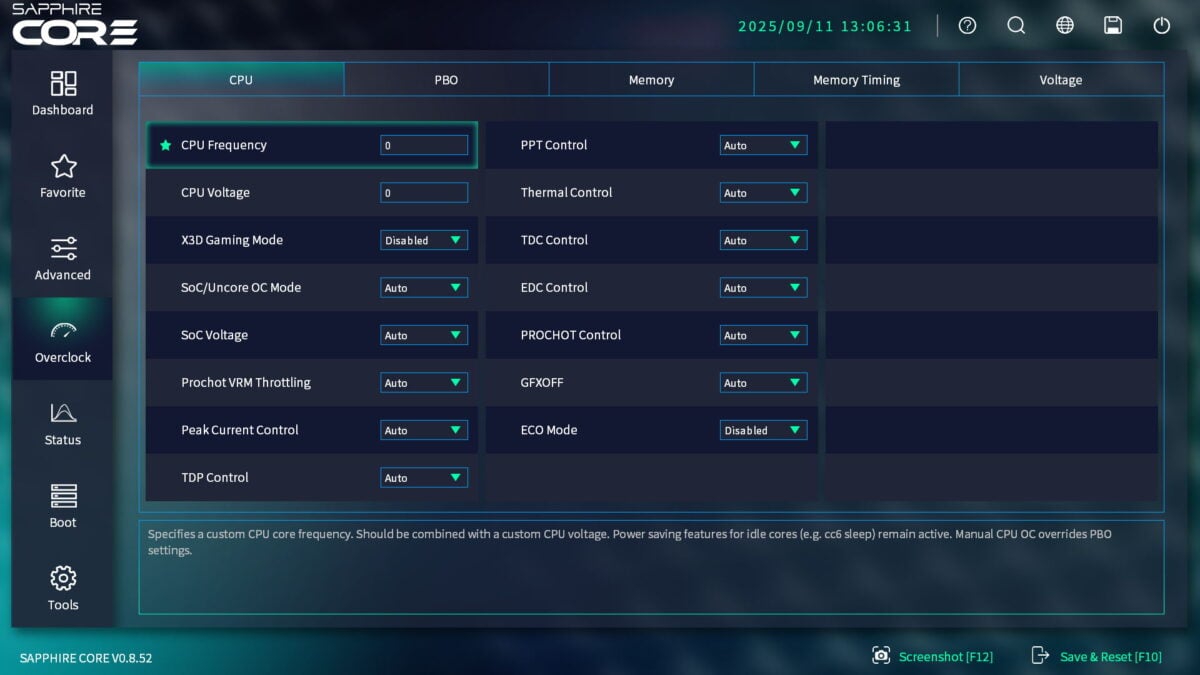Click the save floppy disk icon
Image resolution: width=1200 pixels, height=675 pixels.
click(x=1113, y=26)
